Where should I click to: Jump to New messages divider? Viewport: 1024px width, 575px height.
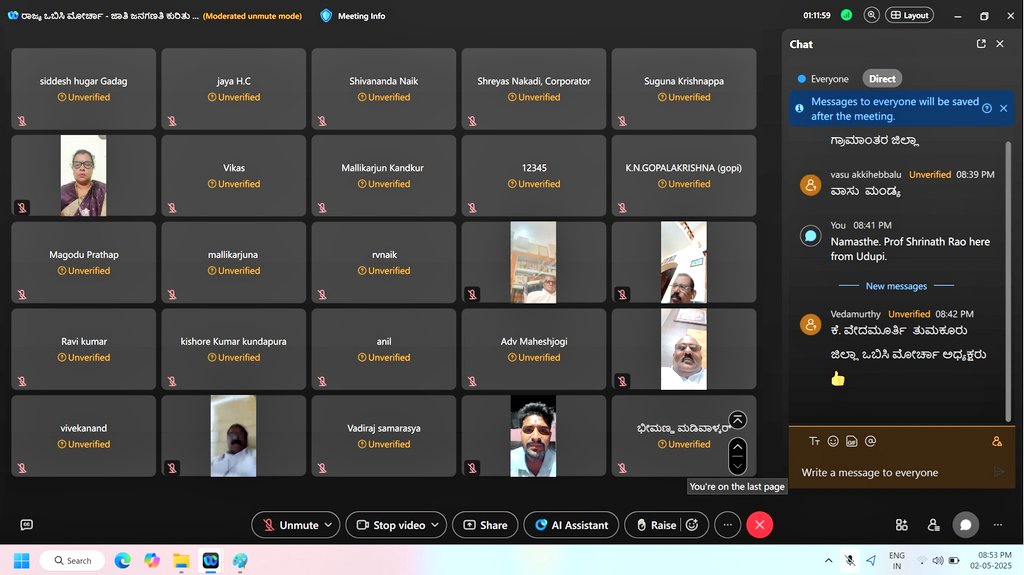[896, 286]
